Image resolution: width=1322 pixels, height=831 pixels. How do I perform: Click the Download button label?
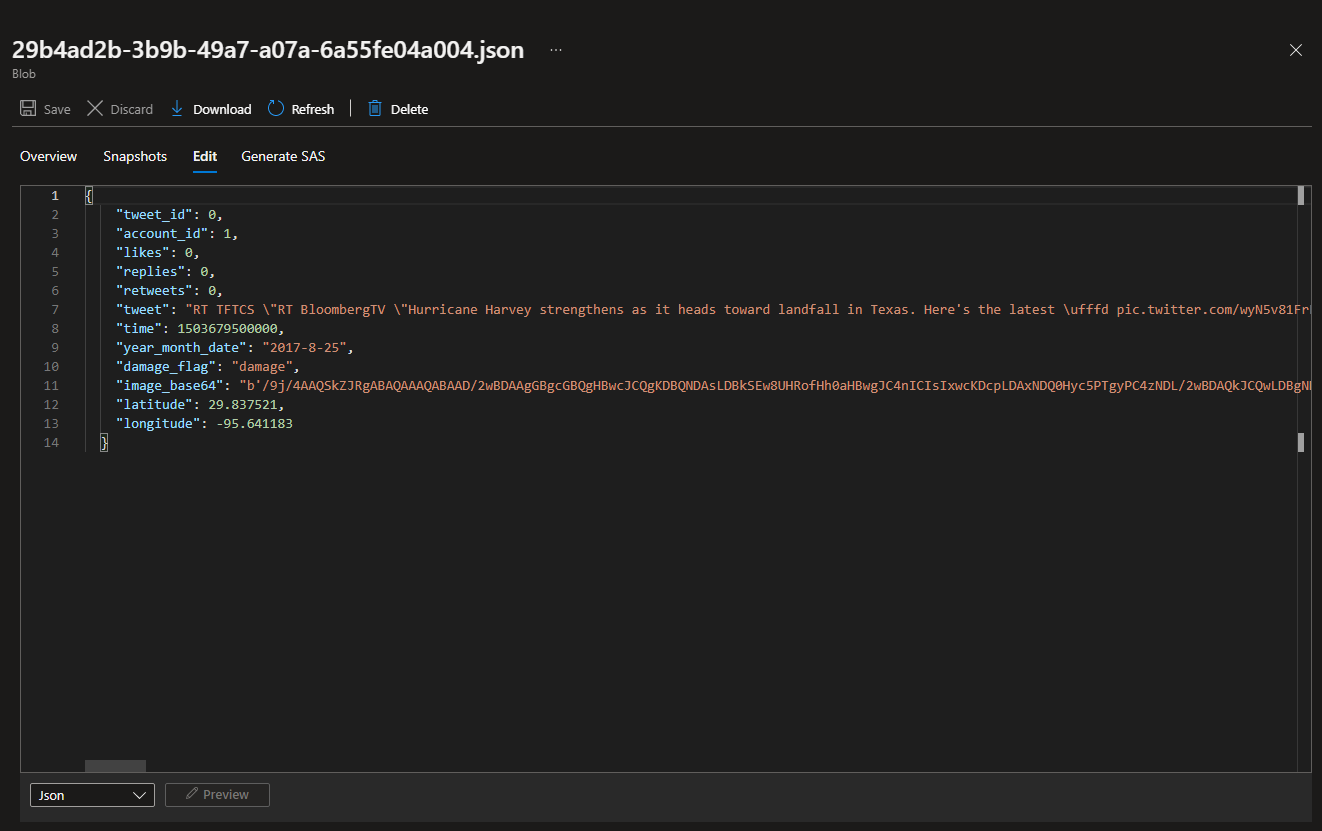click(x=222, y=109)
